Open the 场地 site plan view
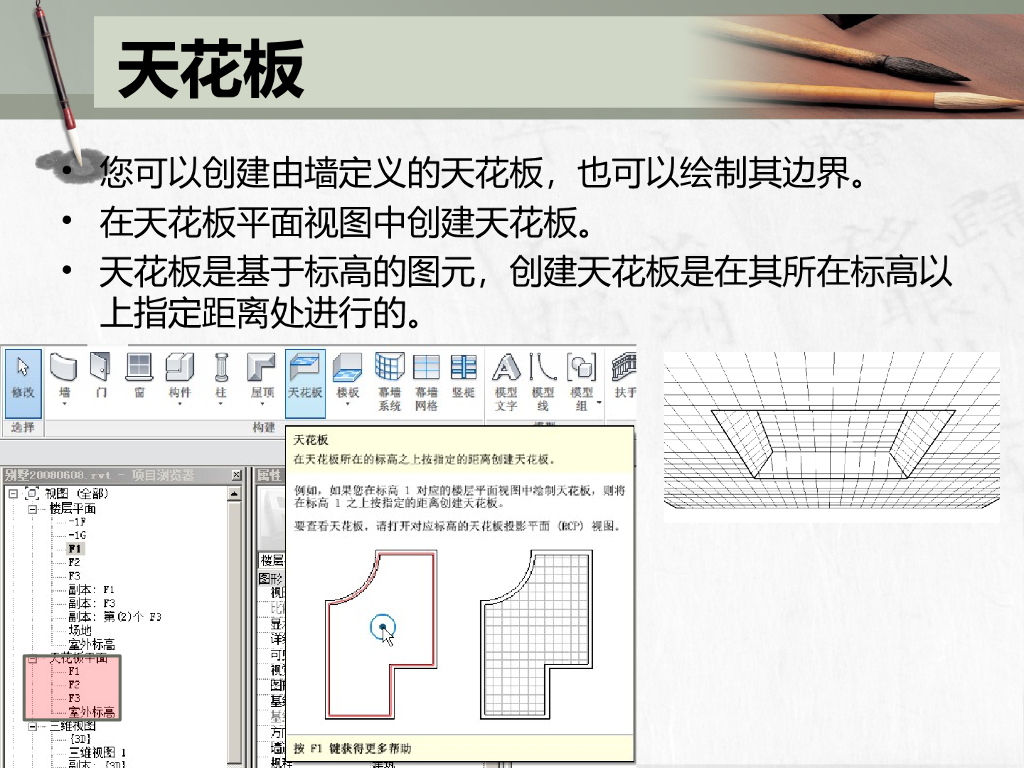The image size is (1024, 768). point(80,630)
